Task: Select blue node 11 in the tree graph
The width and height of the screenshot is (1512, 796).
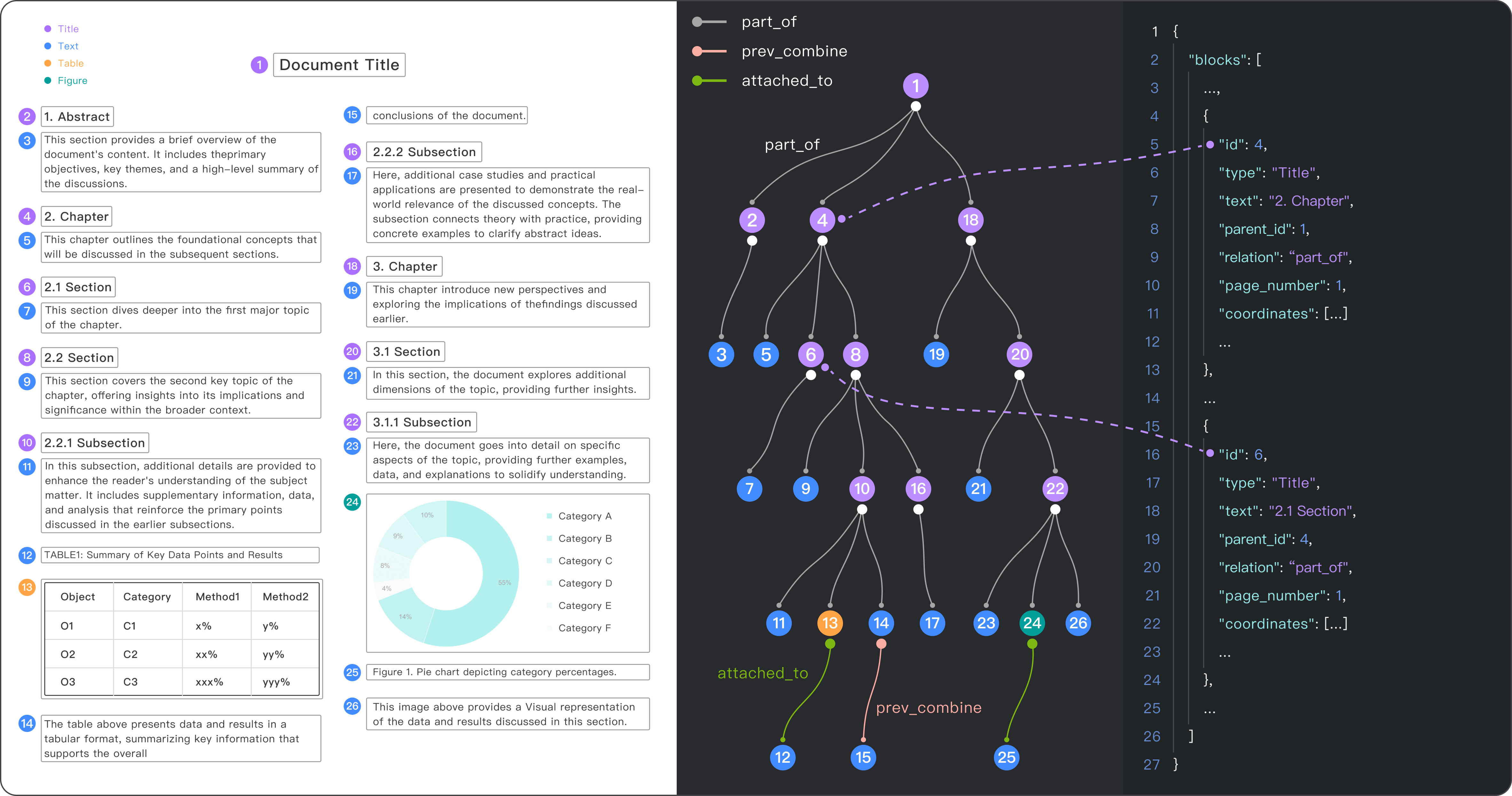Action: [x=779, y=623]
